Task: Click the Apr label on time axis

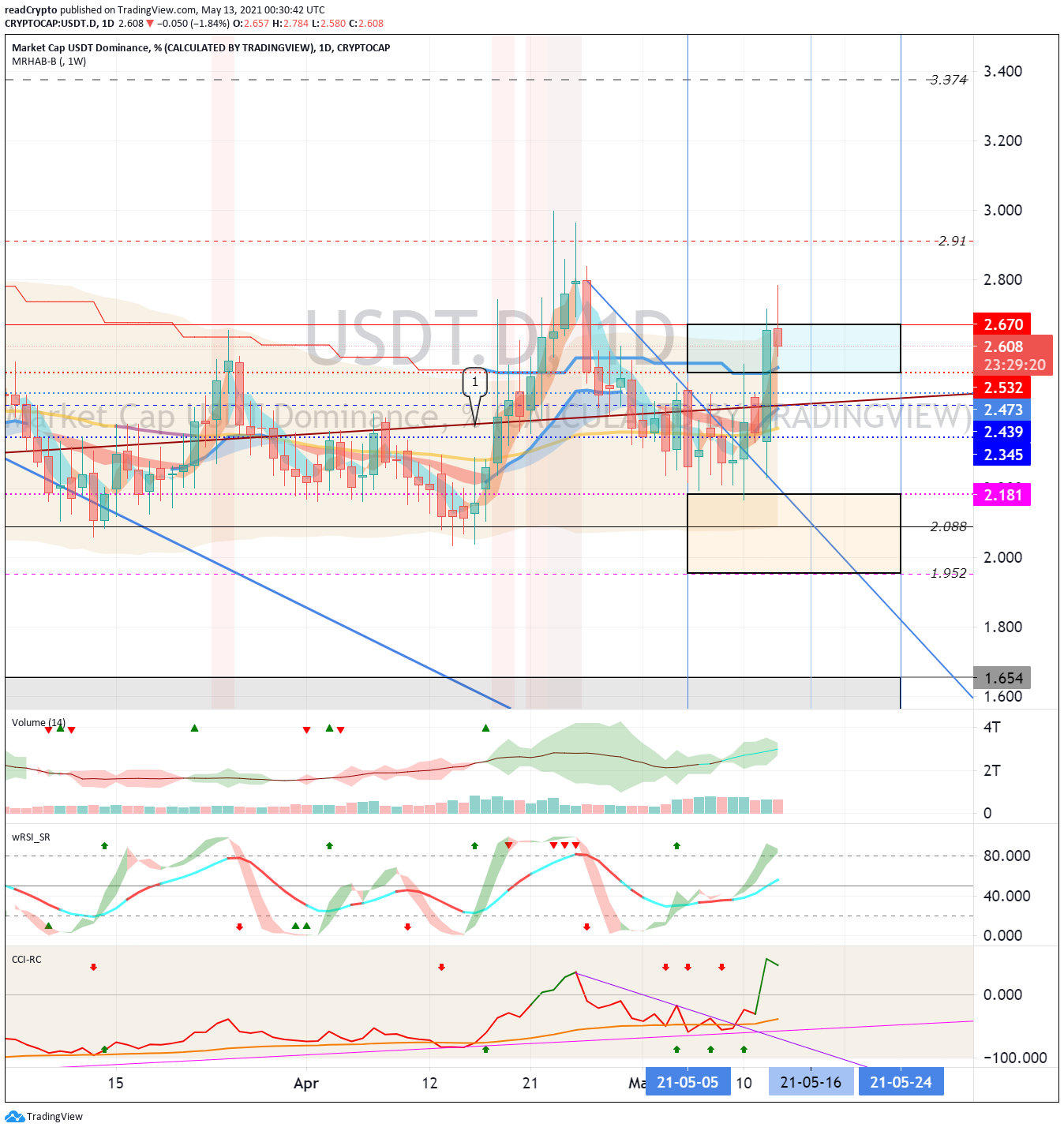Action: coord(306,1083)
